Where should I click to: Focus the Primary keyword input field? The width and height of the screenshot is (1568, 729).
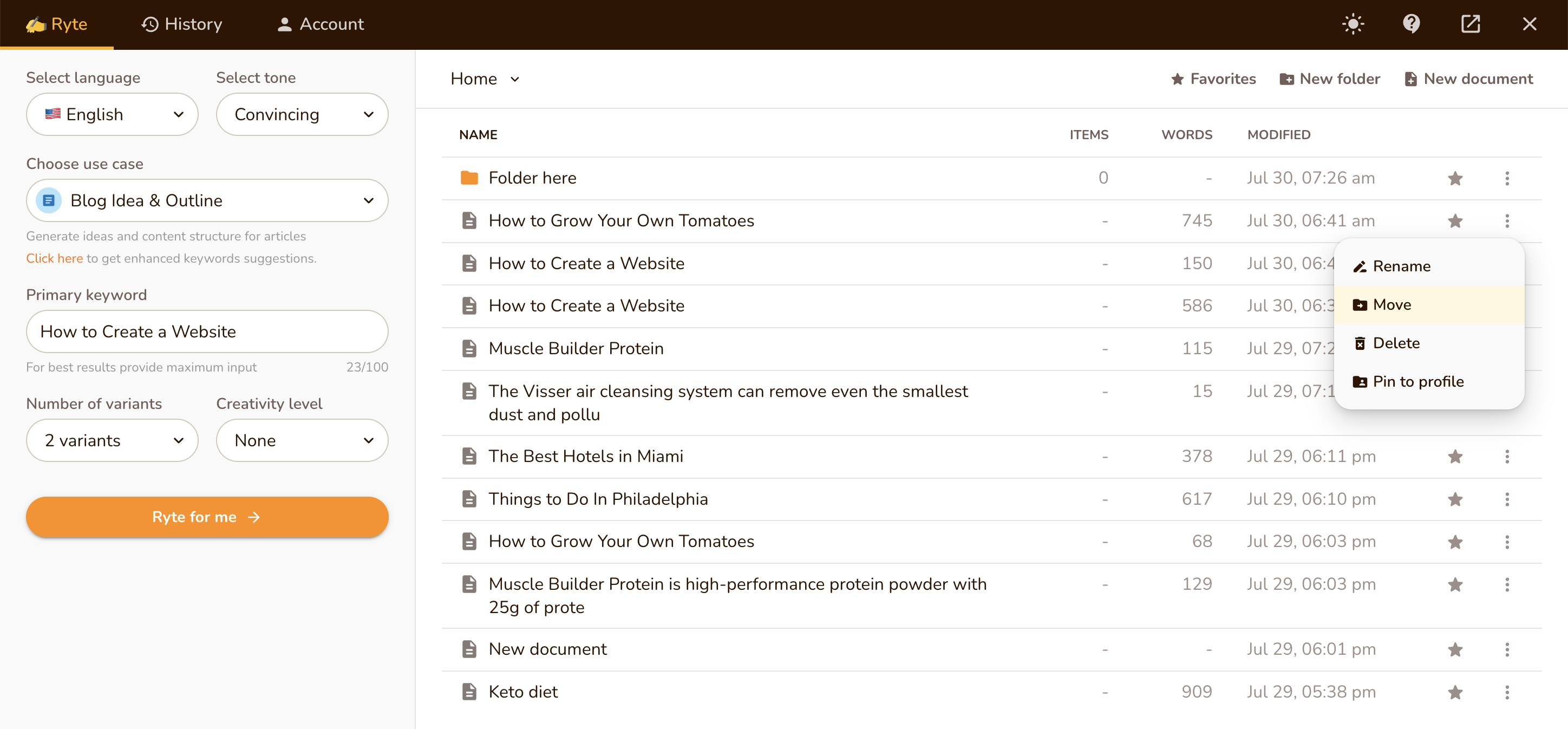click(207, 331)
